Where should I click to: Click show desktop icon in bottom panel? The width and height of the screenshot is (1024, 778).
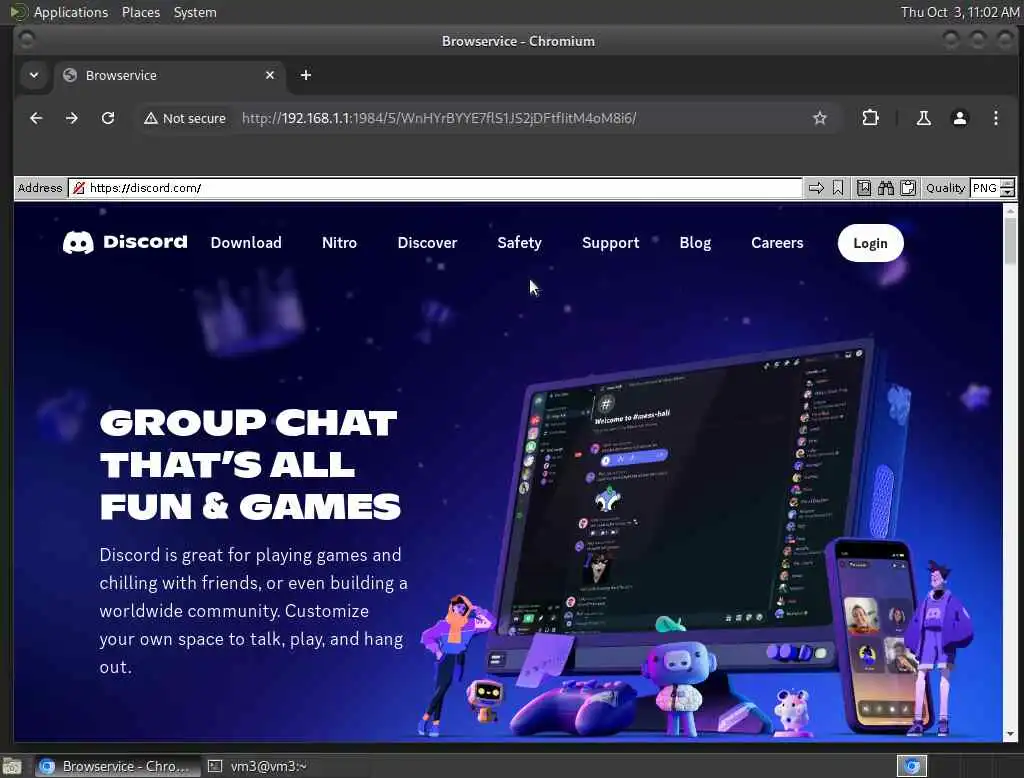point(12,766)
